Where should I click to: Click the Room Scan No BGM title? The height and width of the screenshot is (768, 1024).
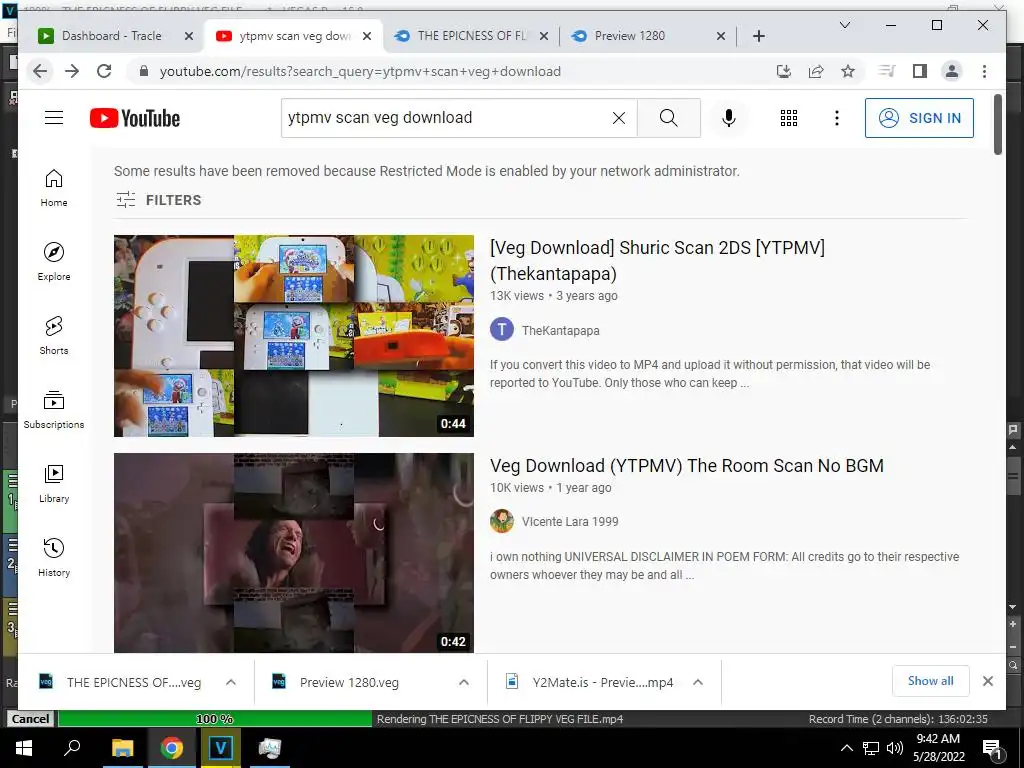click(686, 466)
